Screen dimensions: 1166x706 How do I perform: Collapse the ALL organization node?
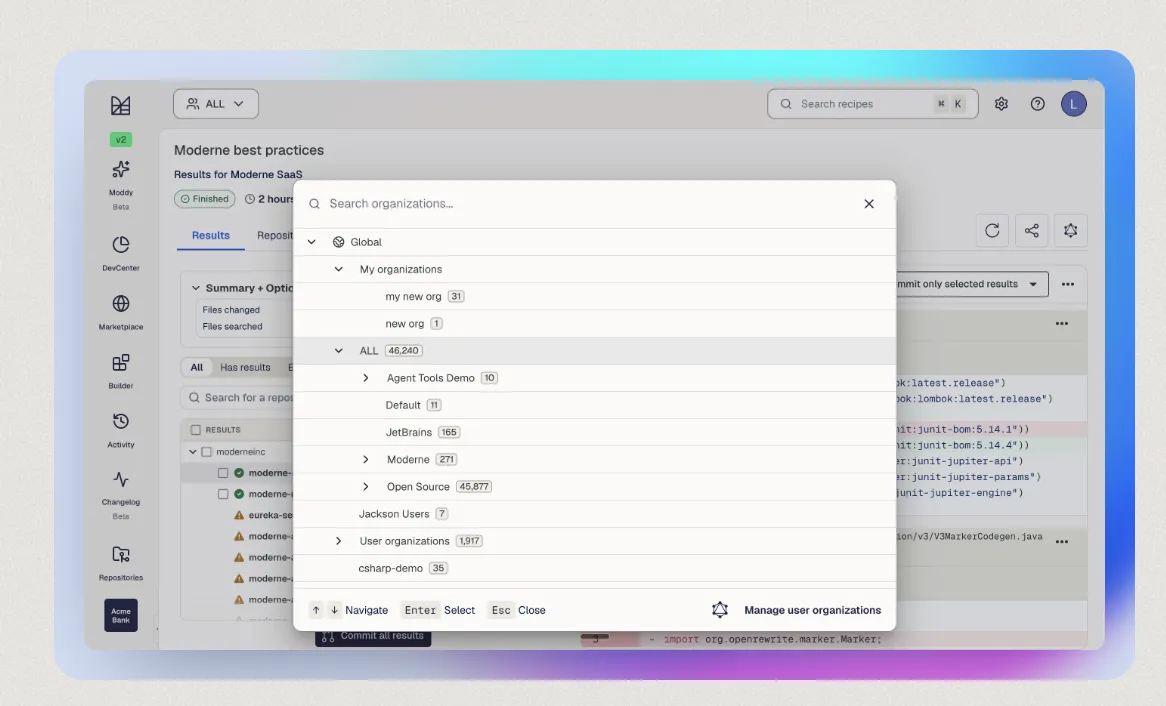pos(338,350)
